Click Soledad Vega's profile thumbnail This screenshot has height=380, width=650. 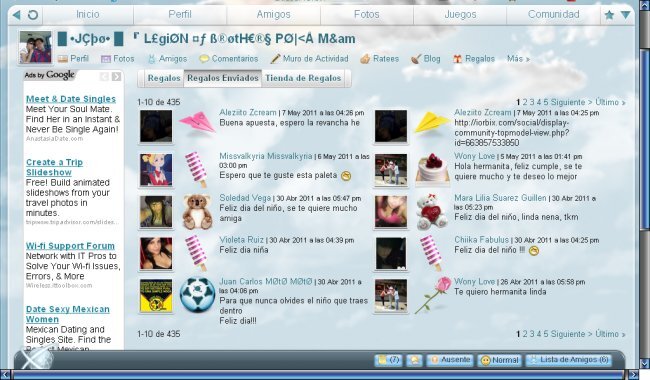click(x=156, y=211)
